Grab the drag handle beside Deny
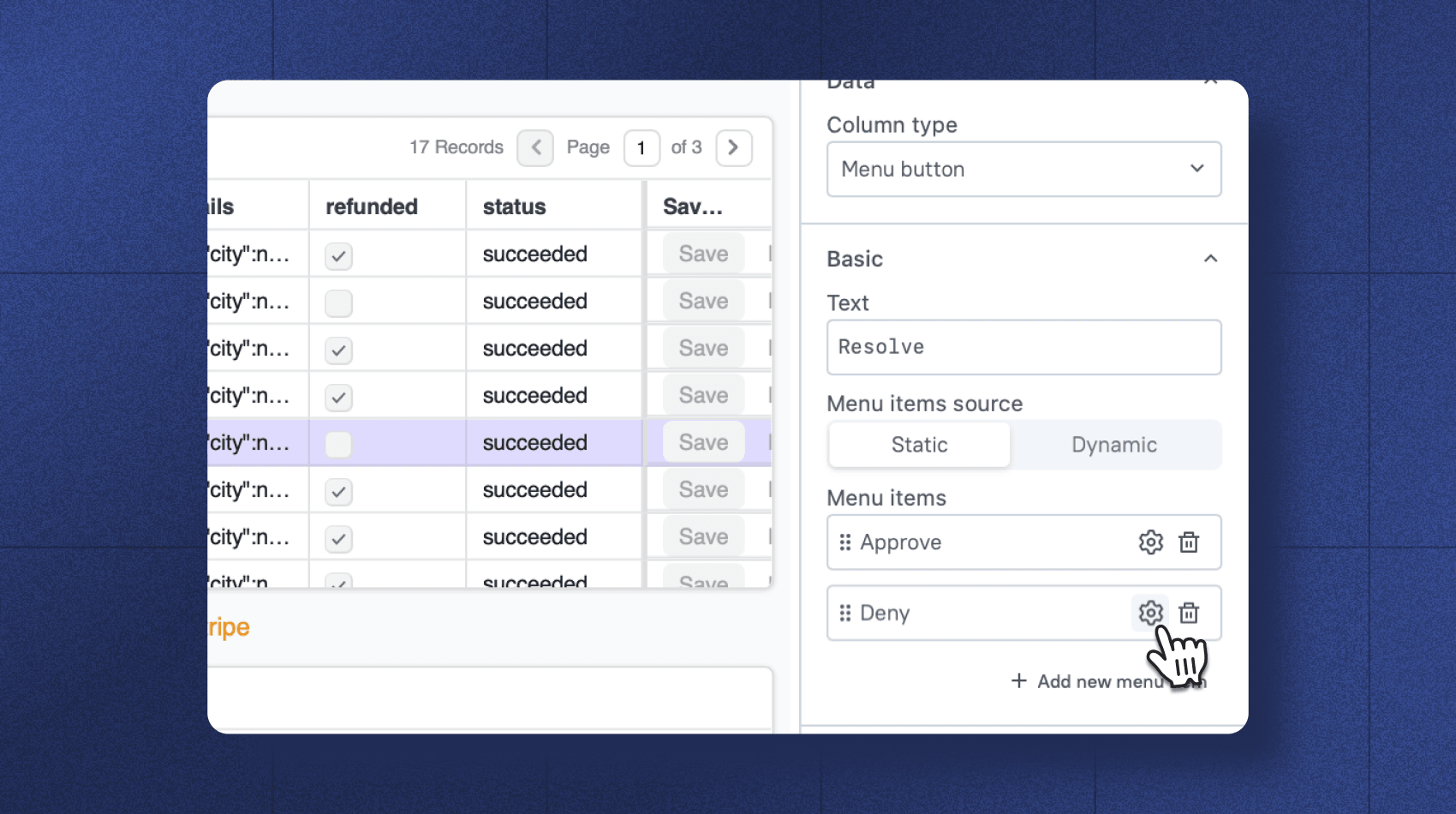The width and height of the screenshot is (1456, 814). [x=845, y=613]
